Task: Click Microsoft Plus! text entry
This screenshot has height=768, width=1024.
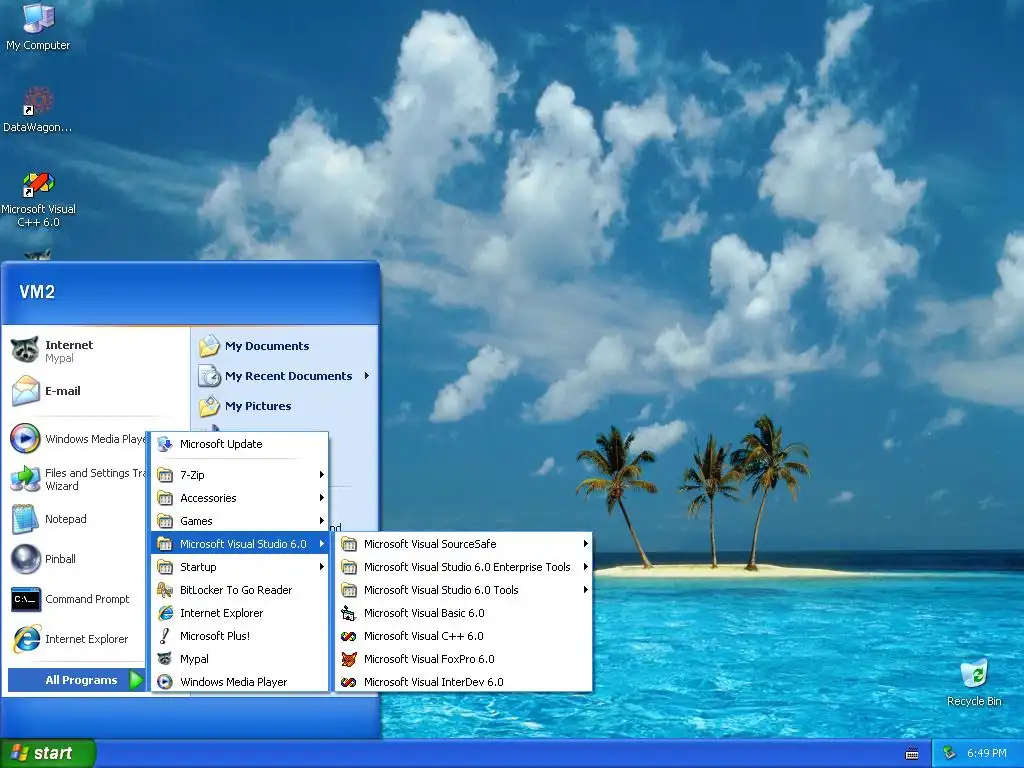Action: click(x=215, y=636)
